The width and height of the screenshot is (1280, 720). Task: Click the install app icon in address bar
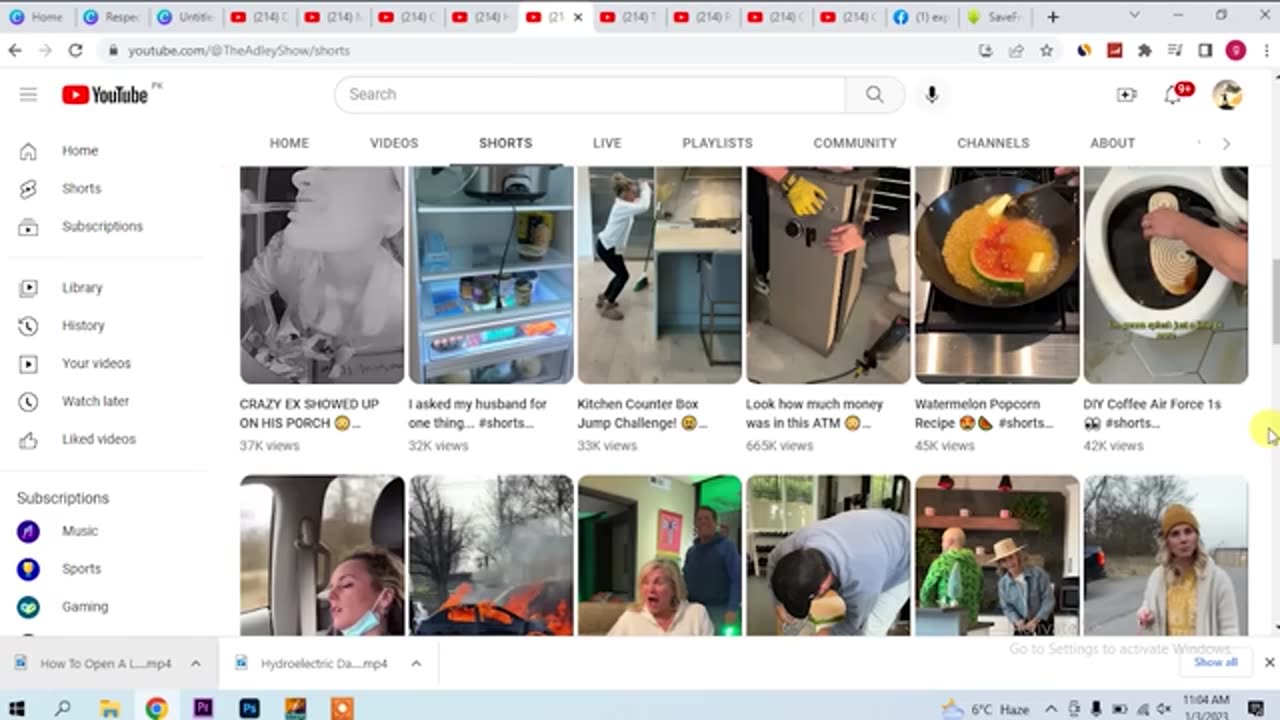986,50
